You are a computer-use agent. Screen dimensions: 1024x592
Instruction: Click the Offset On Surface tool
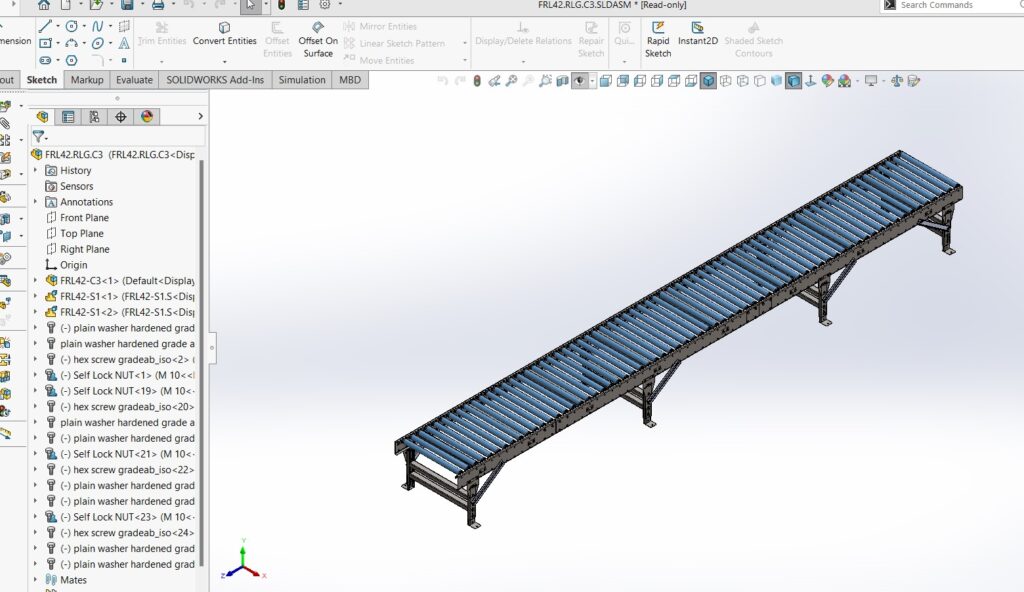(x=318, y=39)
